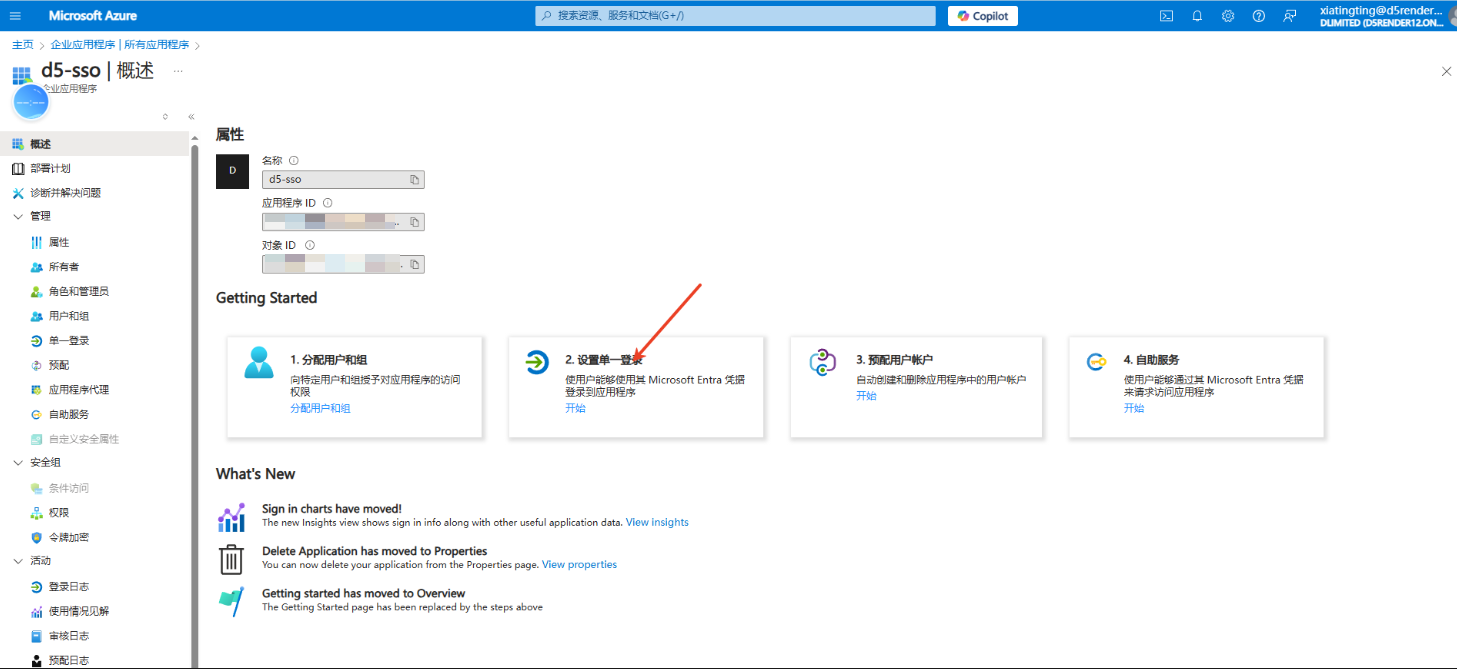Viewport: 1457px width, 669px height.
Task: Click the Delete Application trash icon
Action: 231,559
